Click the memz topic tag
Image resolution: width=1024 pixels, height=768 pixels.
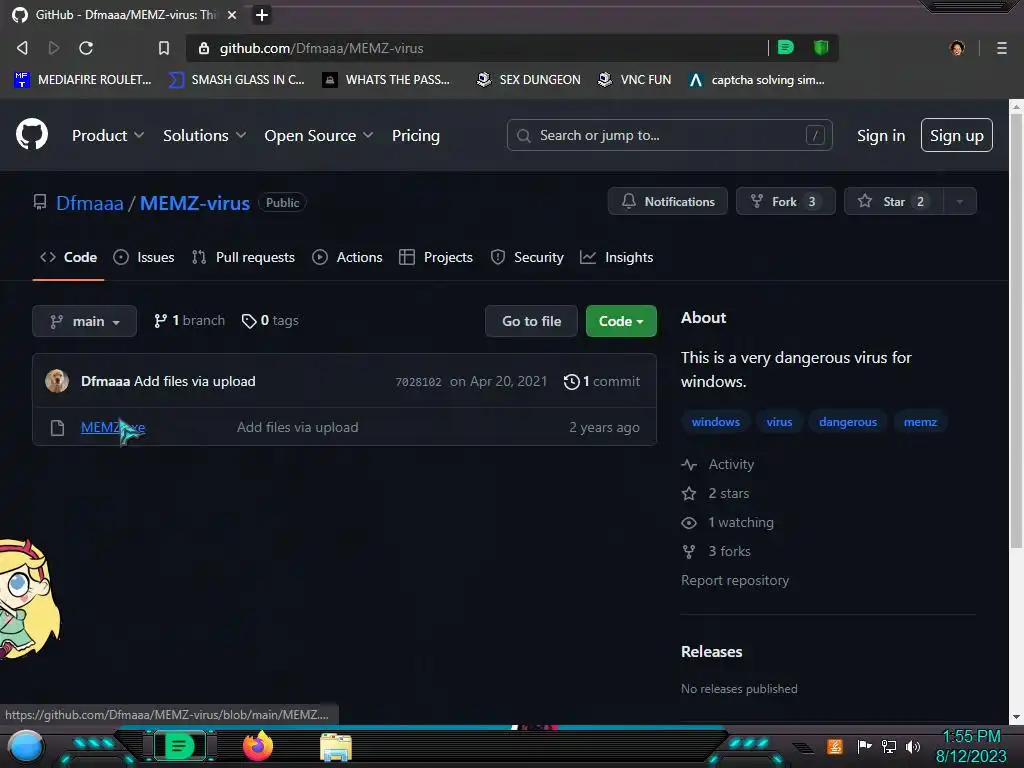tap(920, 422)
